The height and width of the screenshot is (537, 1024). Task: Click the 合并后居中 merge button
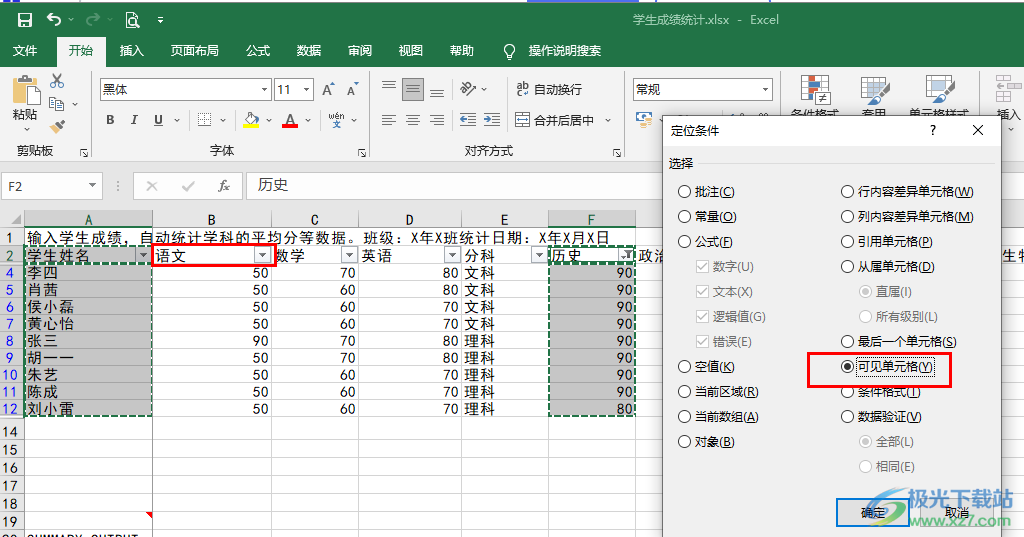556,120
